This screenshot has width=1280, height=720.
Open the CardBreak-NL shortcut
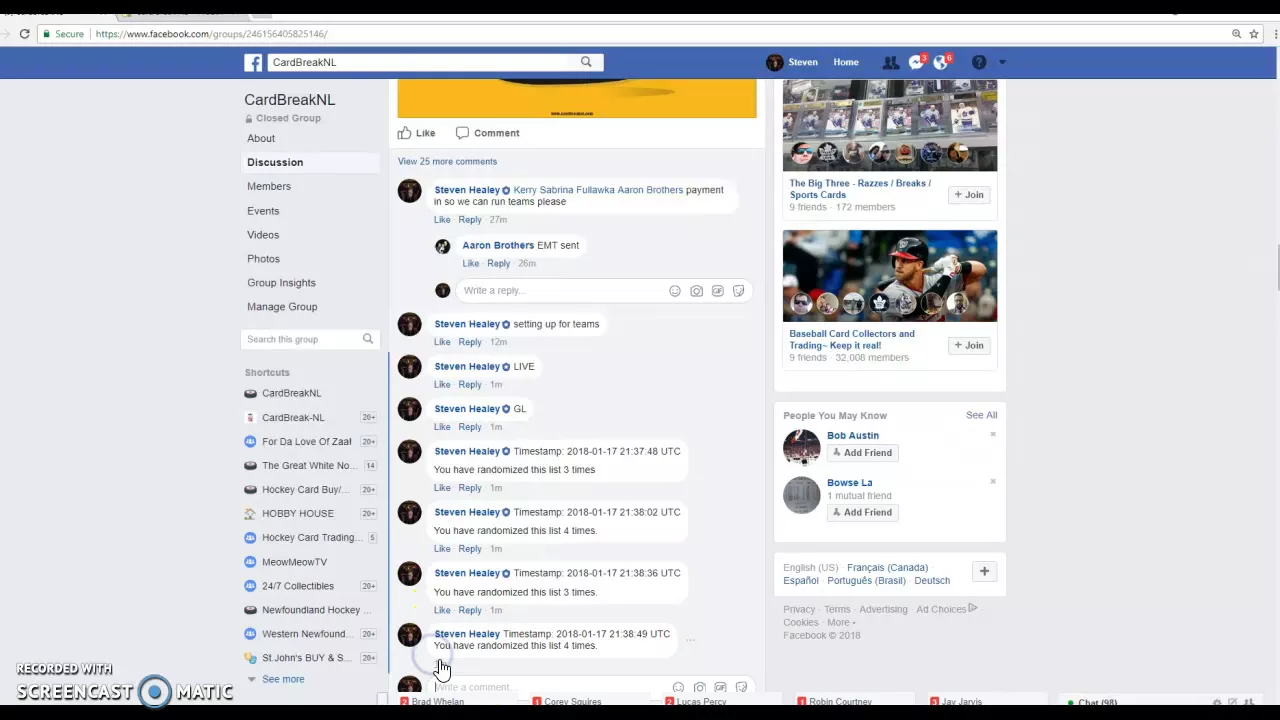[293, 418]
